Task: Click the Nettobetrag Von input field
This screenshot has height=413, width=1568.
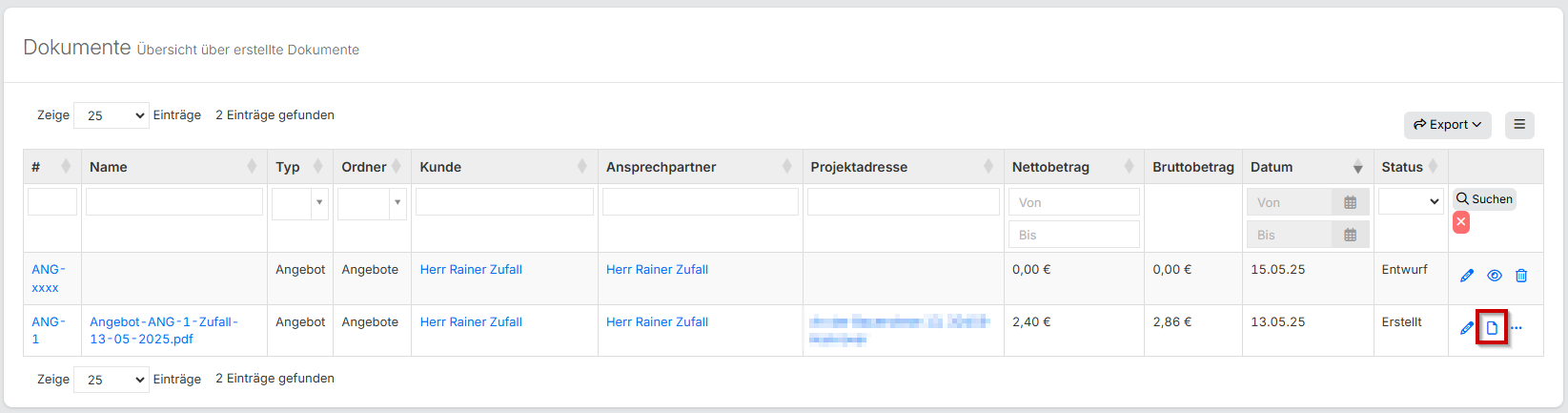Action: (1073, 202)
